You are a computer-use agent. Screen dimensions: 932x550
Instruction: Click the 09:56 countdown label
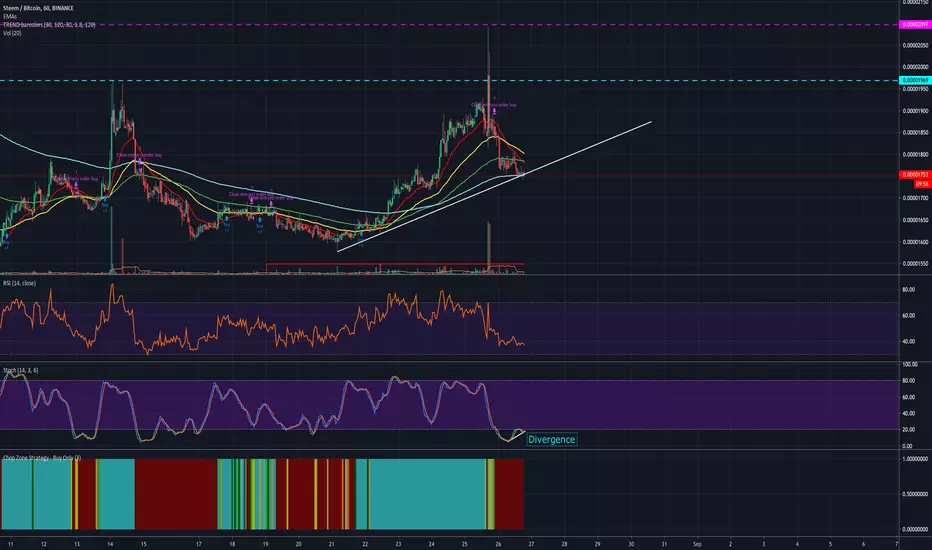tap(922, 184)
